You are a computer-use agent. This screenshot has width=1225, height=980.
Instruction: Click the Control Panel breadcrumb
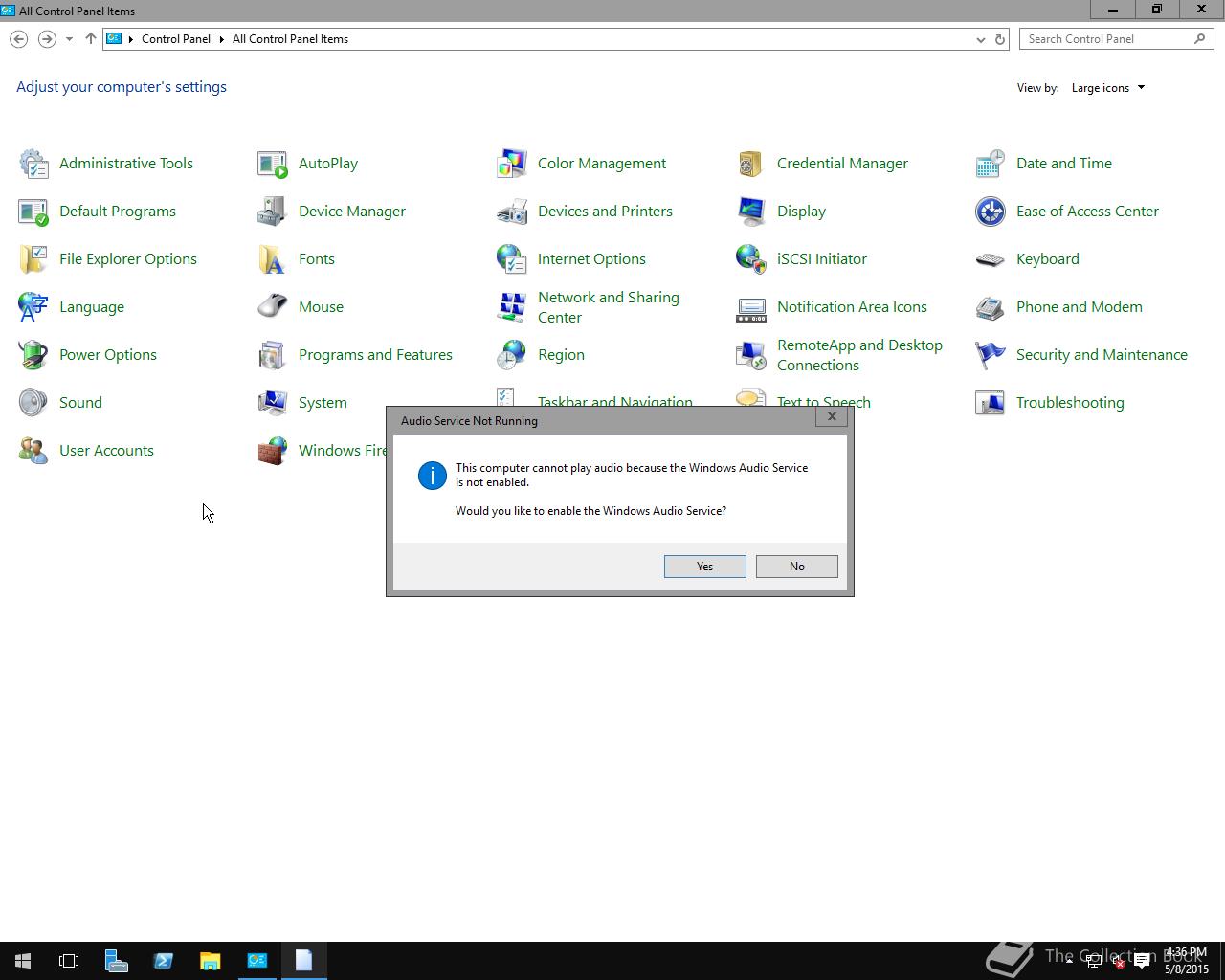tap(176, 39)
